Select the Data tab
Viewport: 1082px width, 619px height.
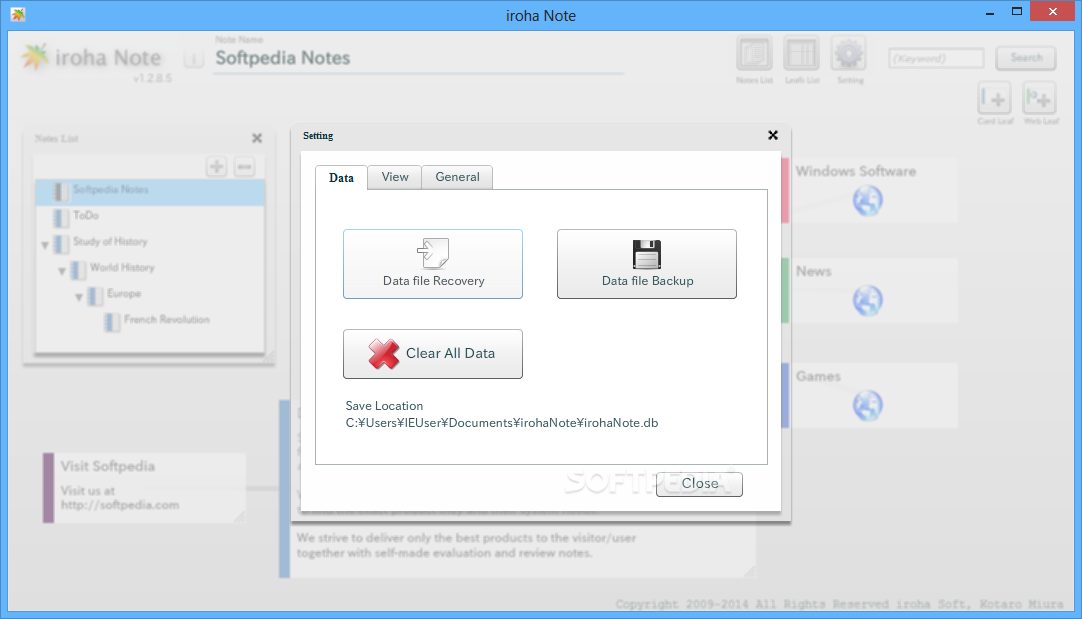pos(341,178)
